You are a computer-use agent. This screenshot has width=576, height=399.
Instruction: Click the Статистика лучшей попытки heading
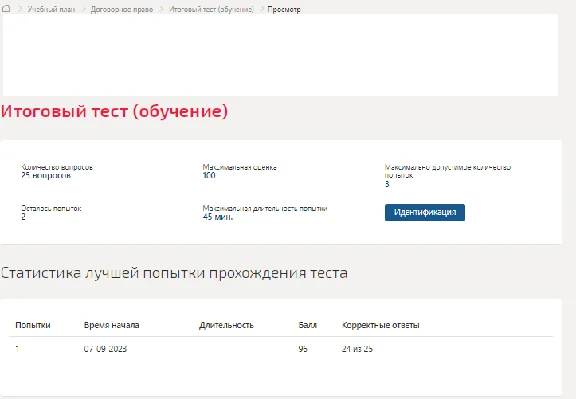174,273
